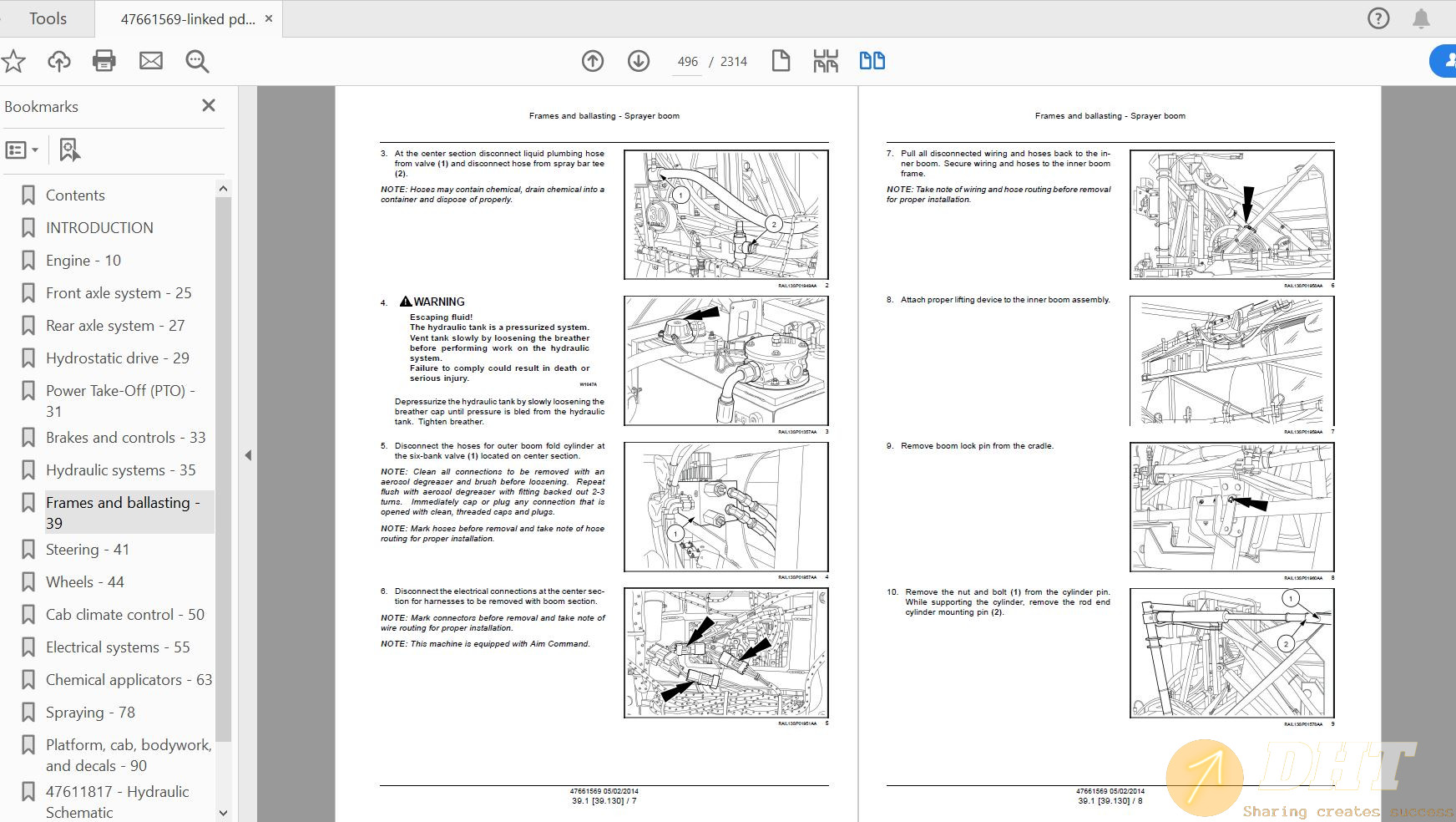Enable scrolling page view icon
The width and height of the screenshot is (1456, 822).
point(826,61)
